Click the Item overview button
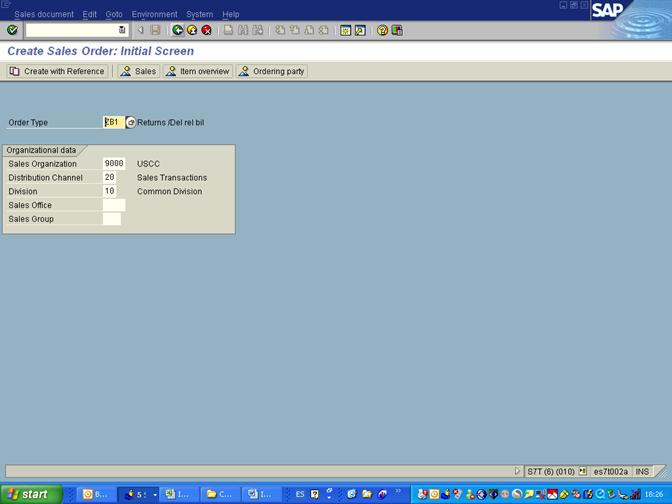672x504 pixels. (198, 71)
